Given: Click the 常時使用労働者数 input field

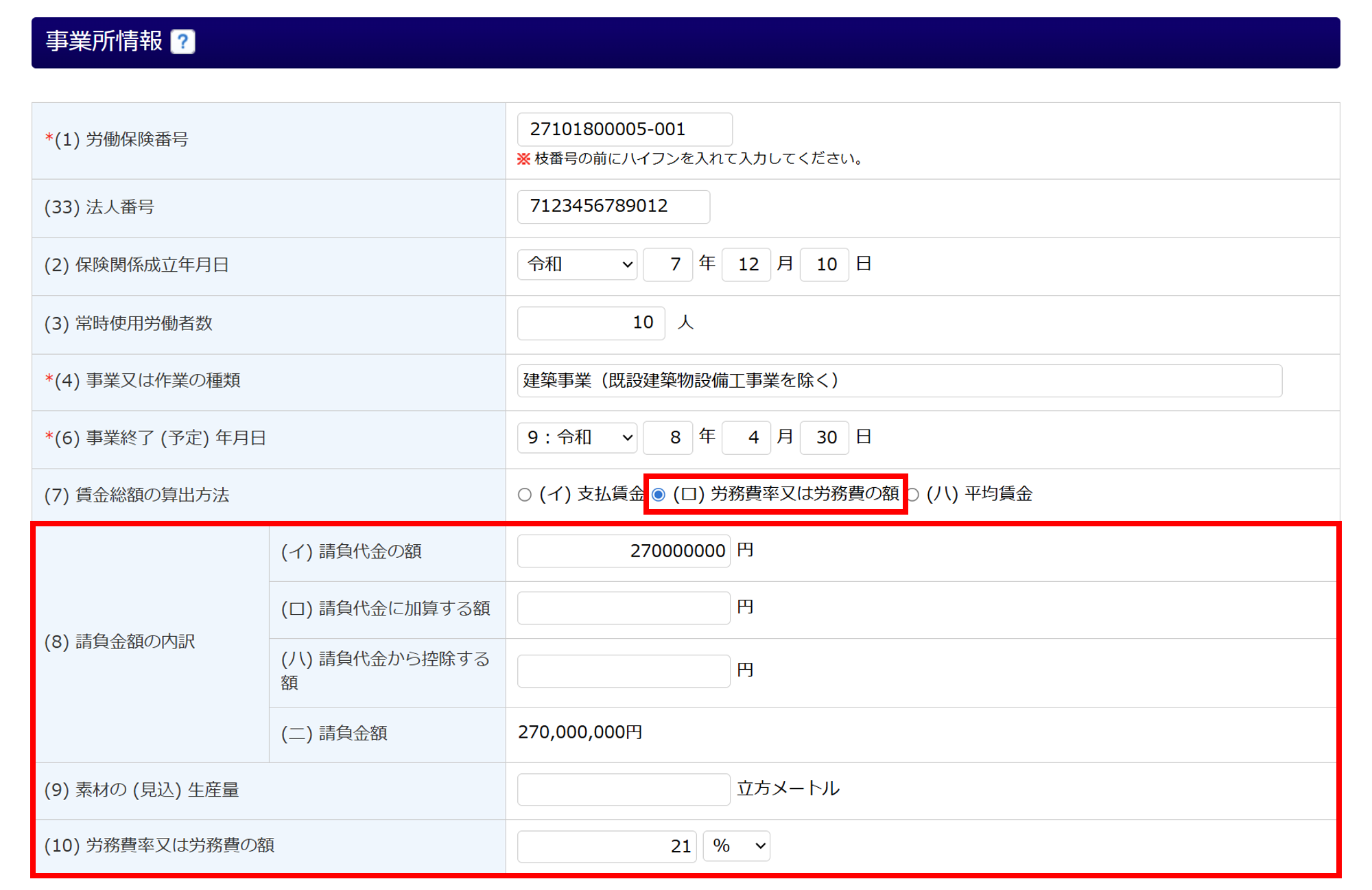Looking at the screenshot, I should [591, 323].
